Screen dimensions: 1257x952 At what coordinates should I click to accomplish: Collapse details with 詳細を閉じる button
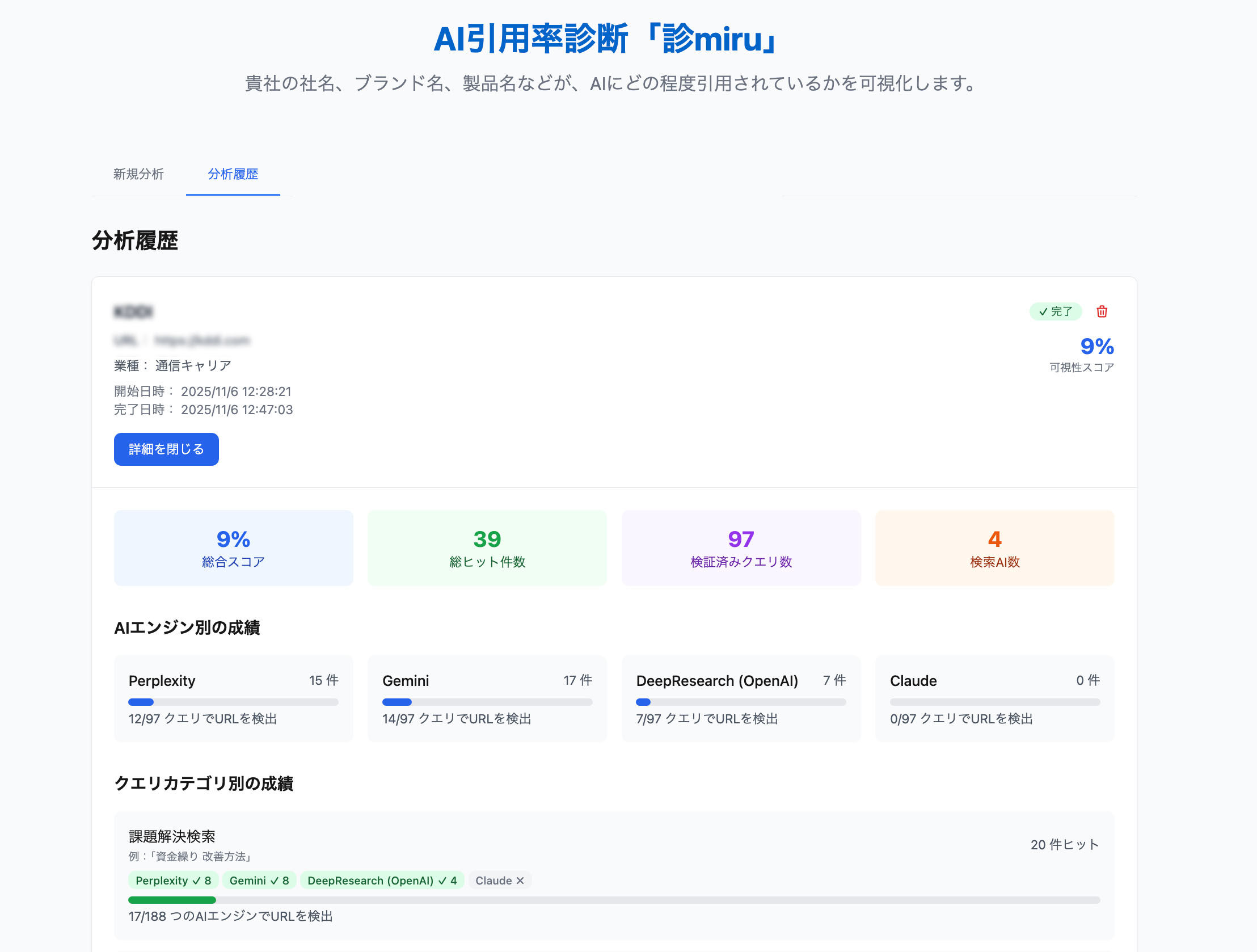tap(166, 449)
